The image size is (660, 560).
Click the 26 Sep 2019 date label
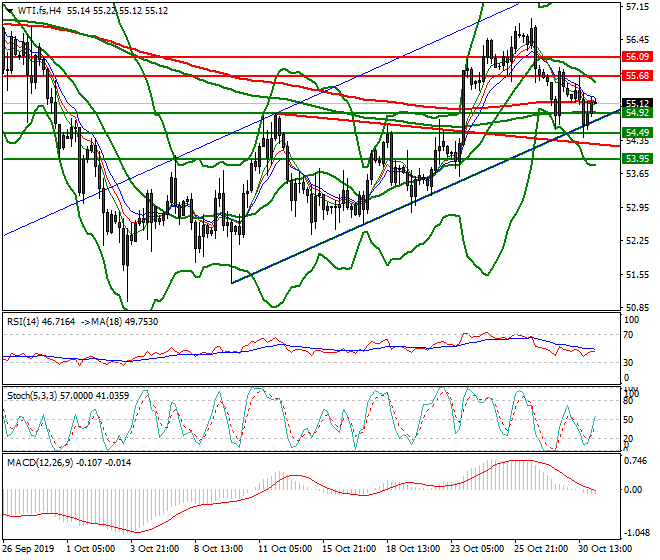point(29,549)
